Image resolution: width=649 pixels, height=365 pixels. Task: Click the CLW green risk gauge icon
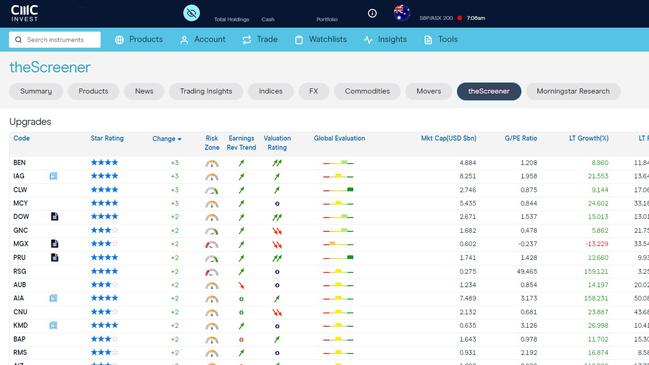(x=212, y=191)
